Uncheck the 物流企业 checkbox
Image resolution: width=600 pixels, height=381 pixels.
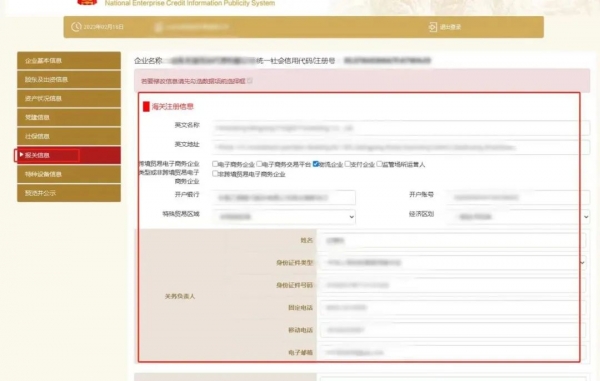pyautogui.click(x=316, y=164)
